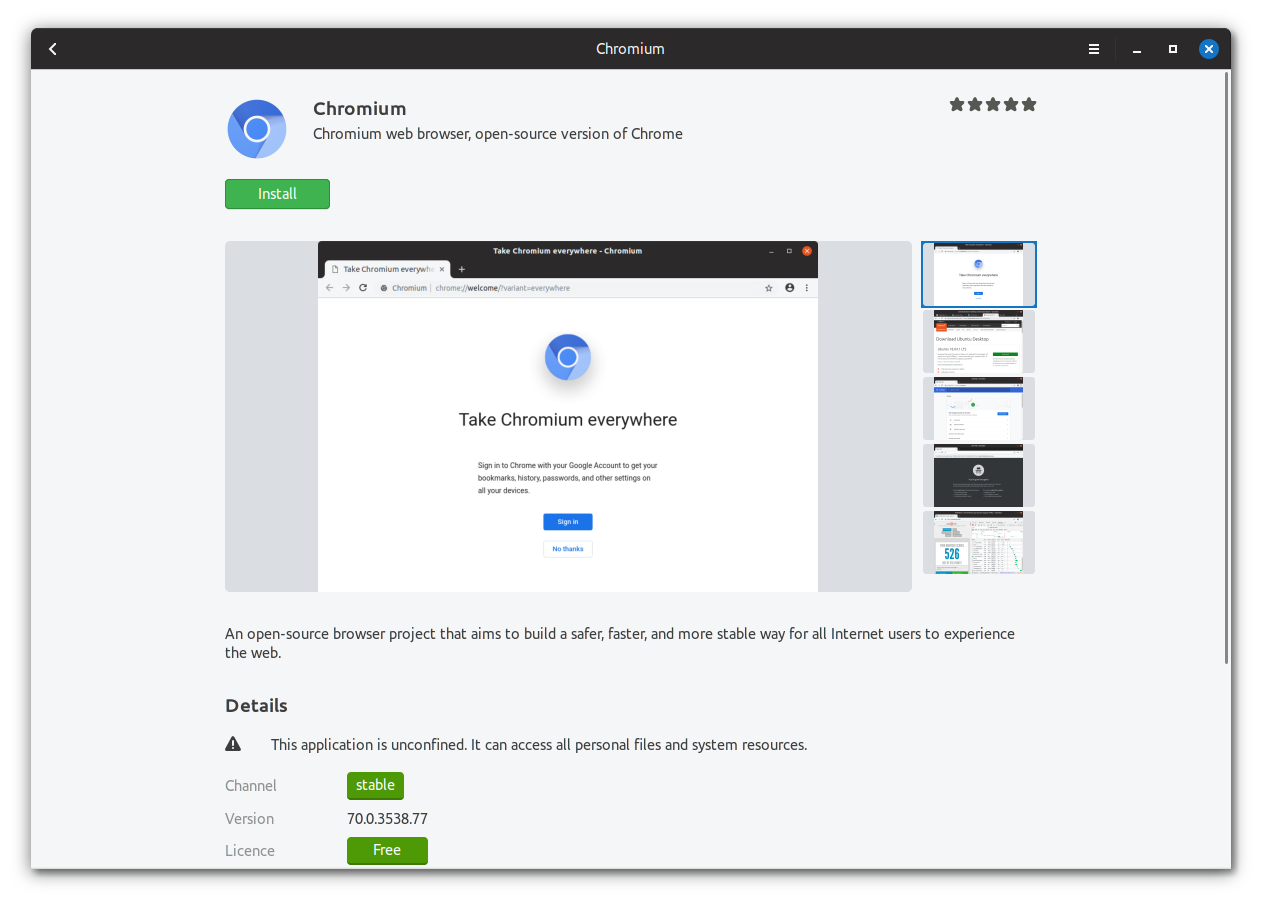Viewport: 1266px width, 907px height.
Task: Click the Free licence button
Action: point(387,850)
